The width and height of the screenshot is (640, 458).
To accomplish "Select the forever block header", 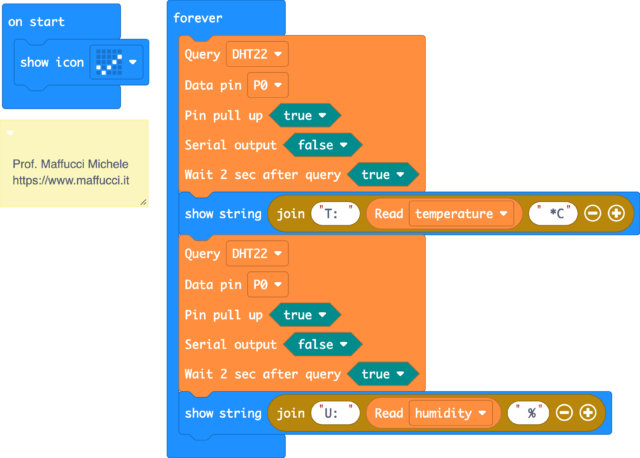I will pos(198,18).
